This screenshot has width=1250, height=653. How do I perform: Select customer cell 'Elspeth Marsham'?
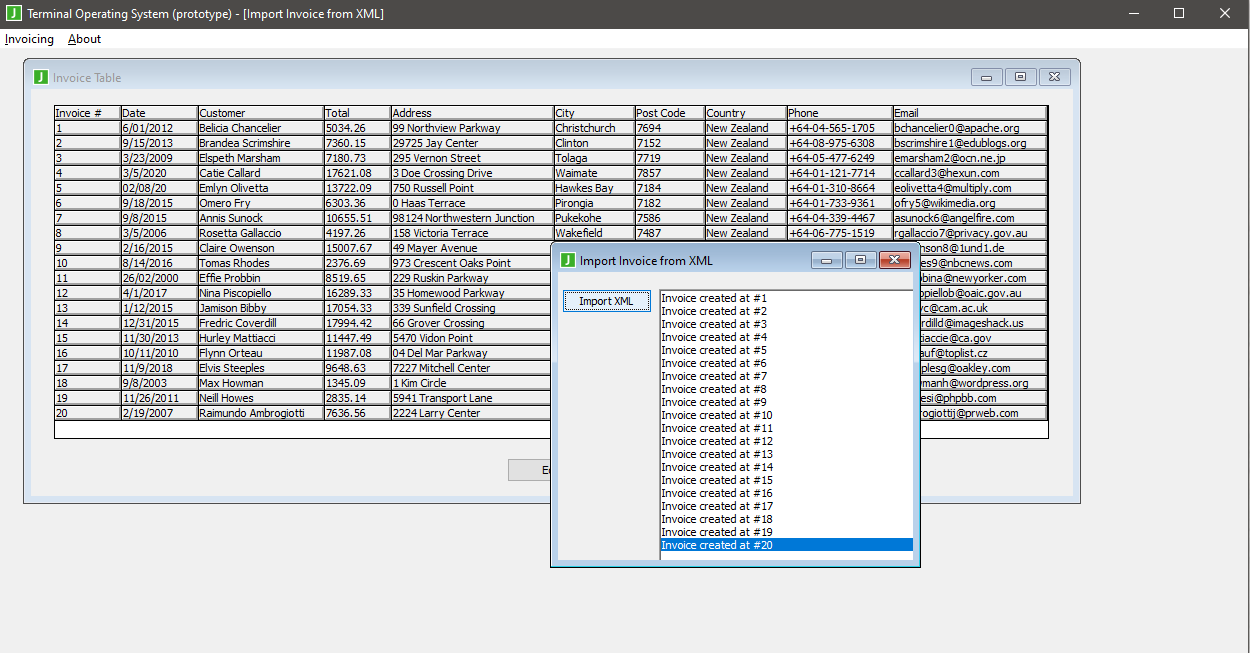260,158
